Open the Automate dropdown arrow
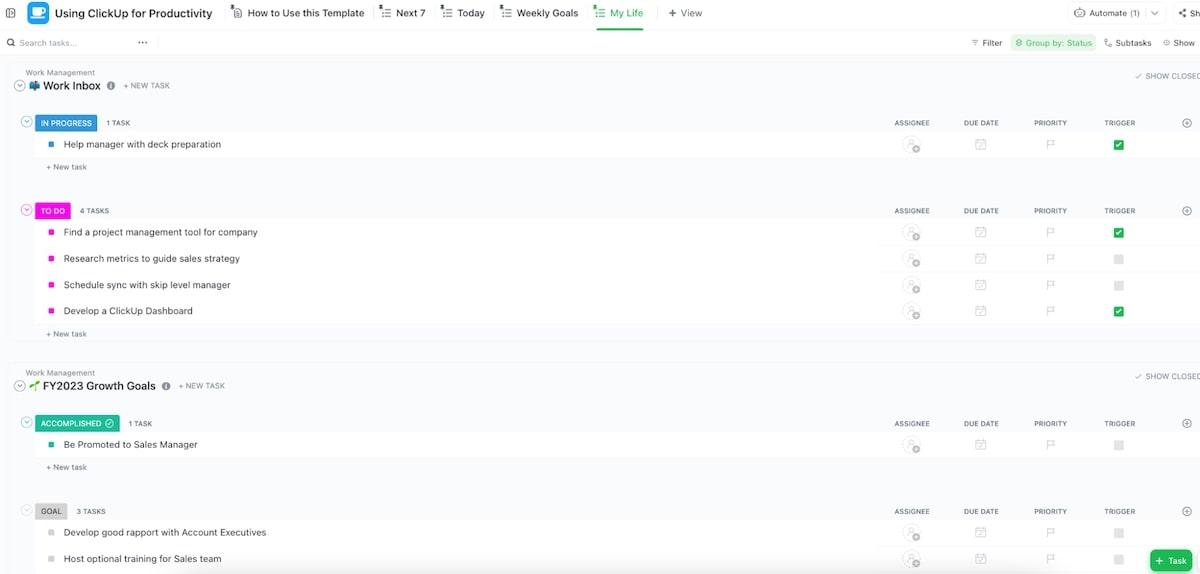Image resolution: width=1200 pixels, height=574 pixels. coord(1155,13)
